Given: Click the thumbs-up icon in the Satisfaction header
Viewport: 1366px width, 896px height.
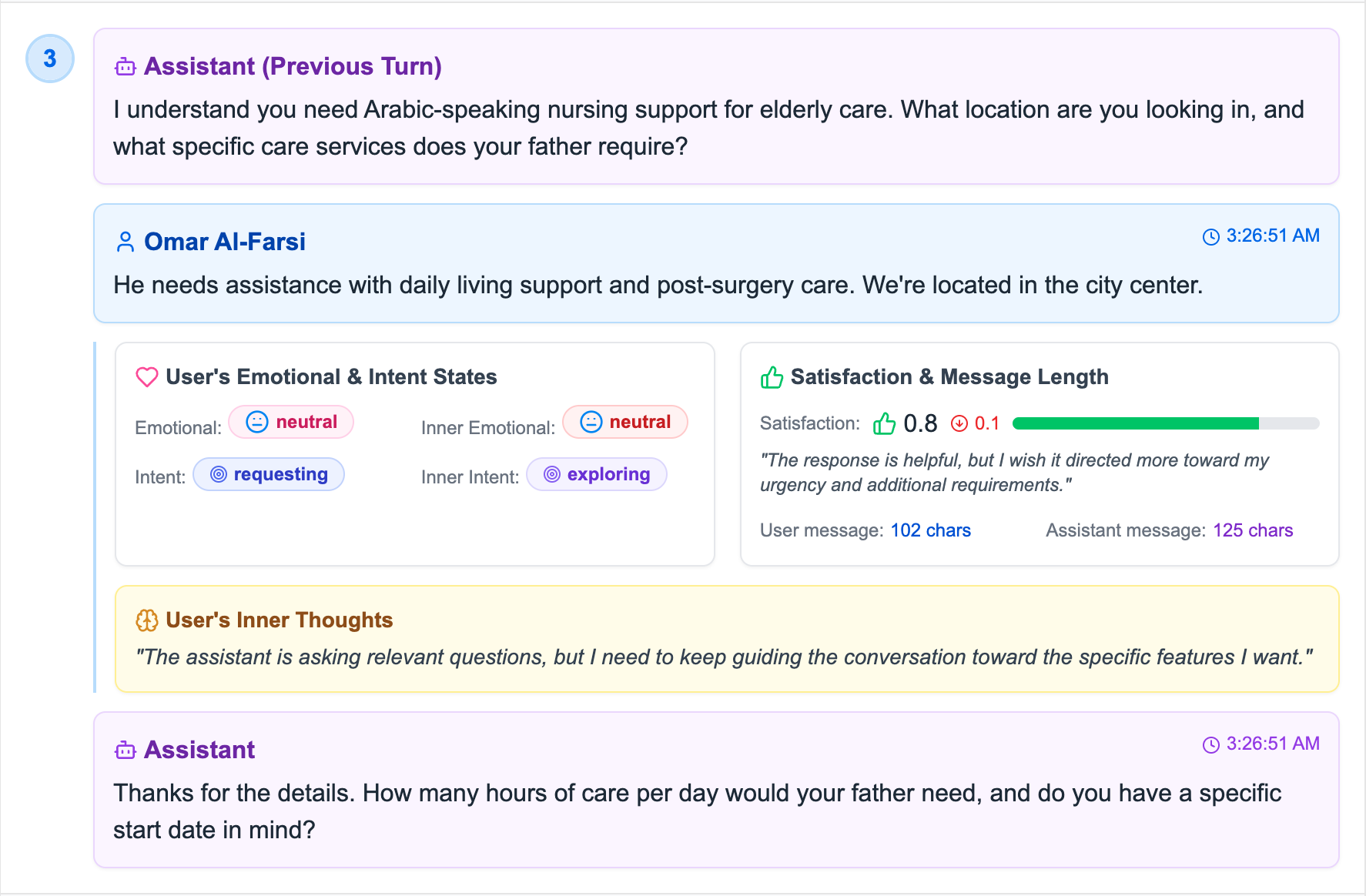Looking at the screenshot, I should click(772, 377).
